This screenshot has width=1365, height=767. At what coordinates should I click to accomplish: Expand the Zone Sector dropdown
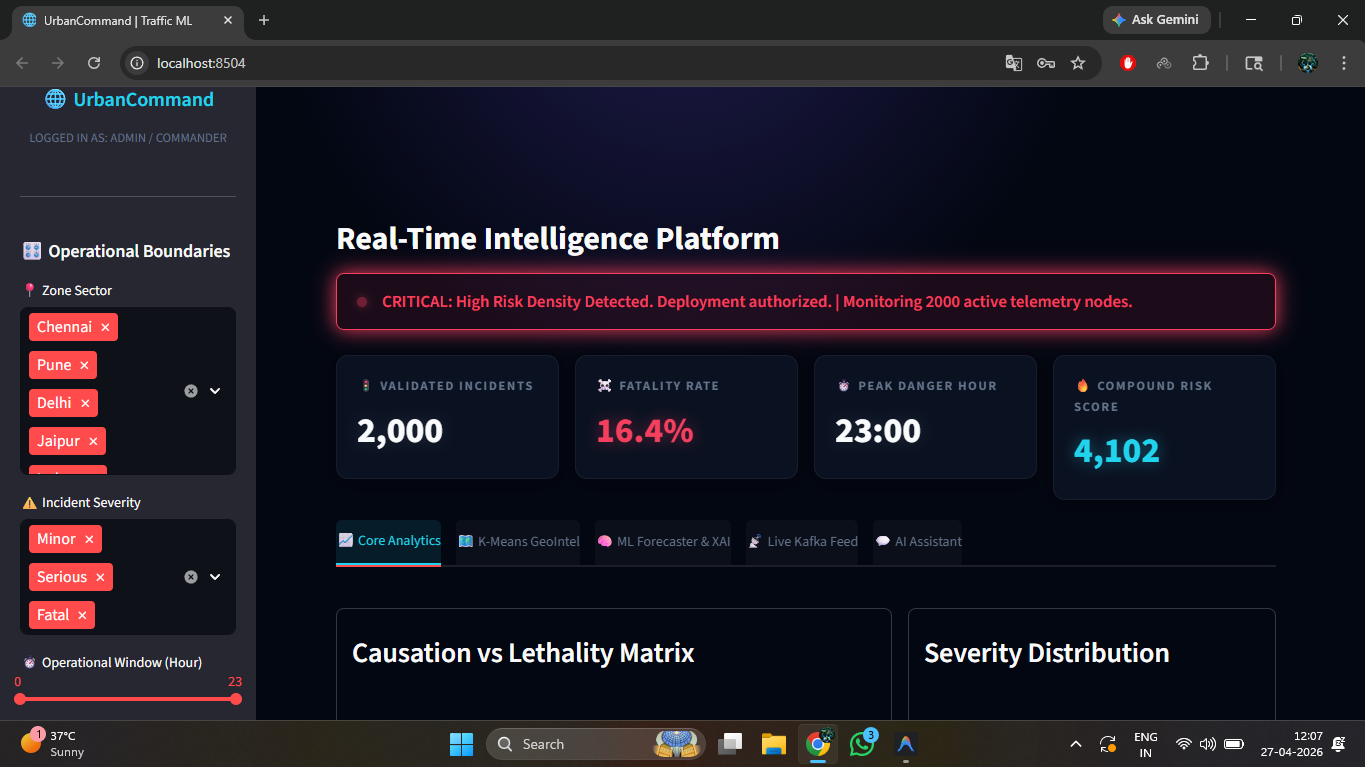point(215,391)
